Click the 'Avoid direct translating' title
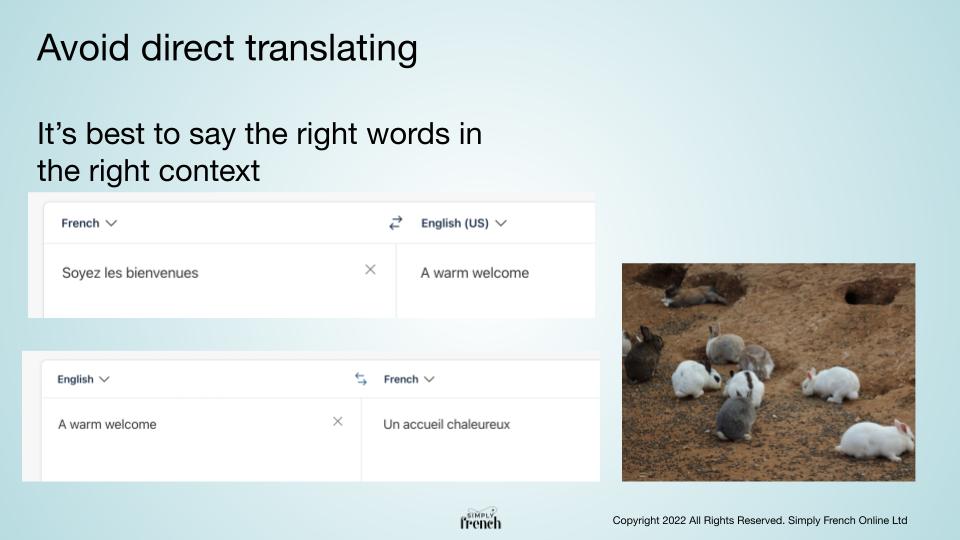This screenshot has width=960, height=540. click(227, 48)
